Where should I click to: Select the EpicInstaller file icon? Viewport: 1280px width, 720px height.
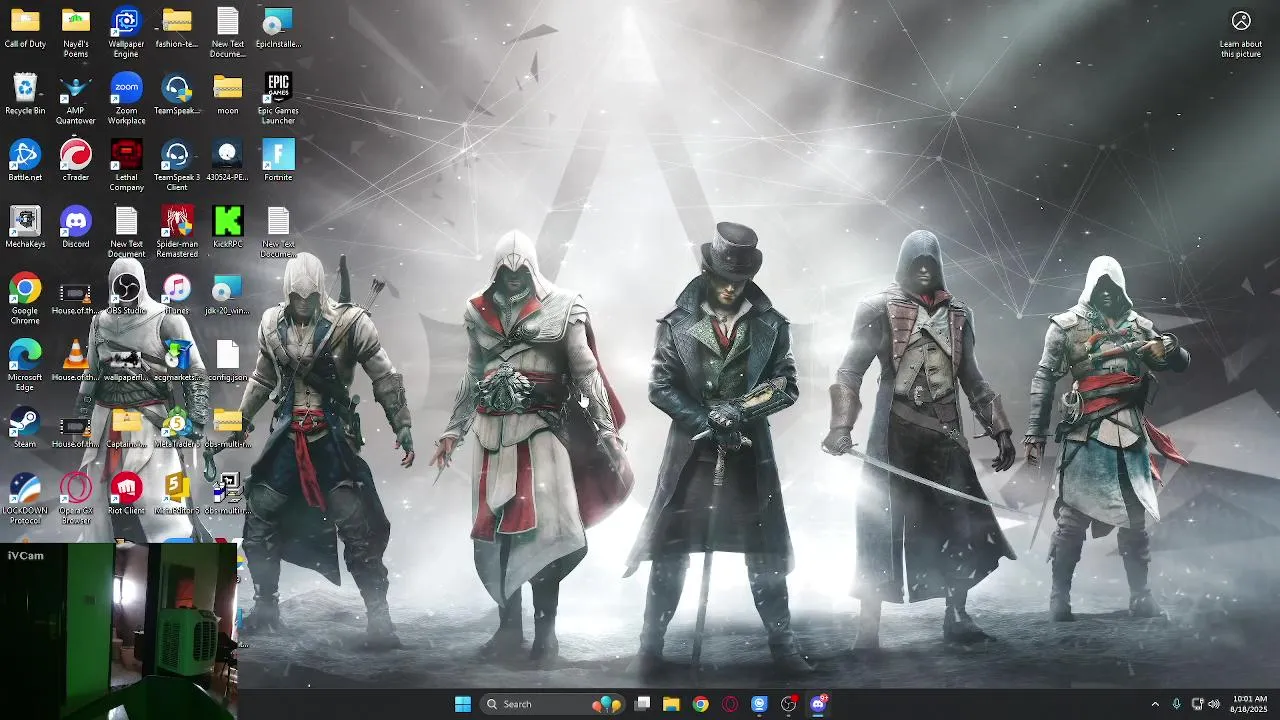[x=278, y=29]
